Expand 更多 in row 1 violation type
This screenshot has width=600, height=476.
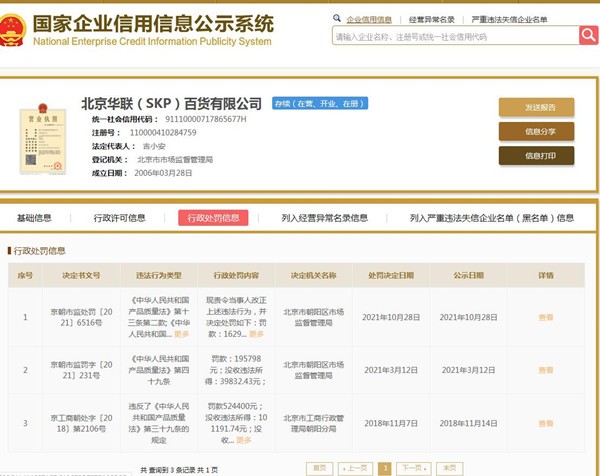tap(181, 333)
